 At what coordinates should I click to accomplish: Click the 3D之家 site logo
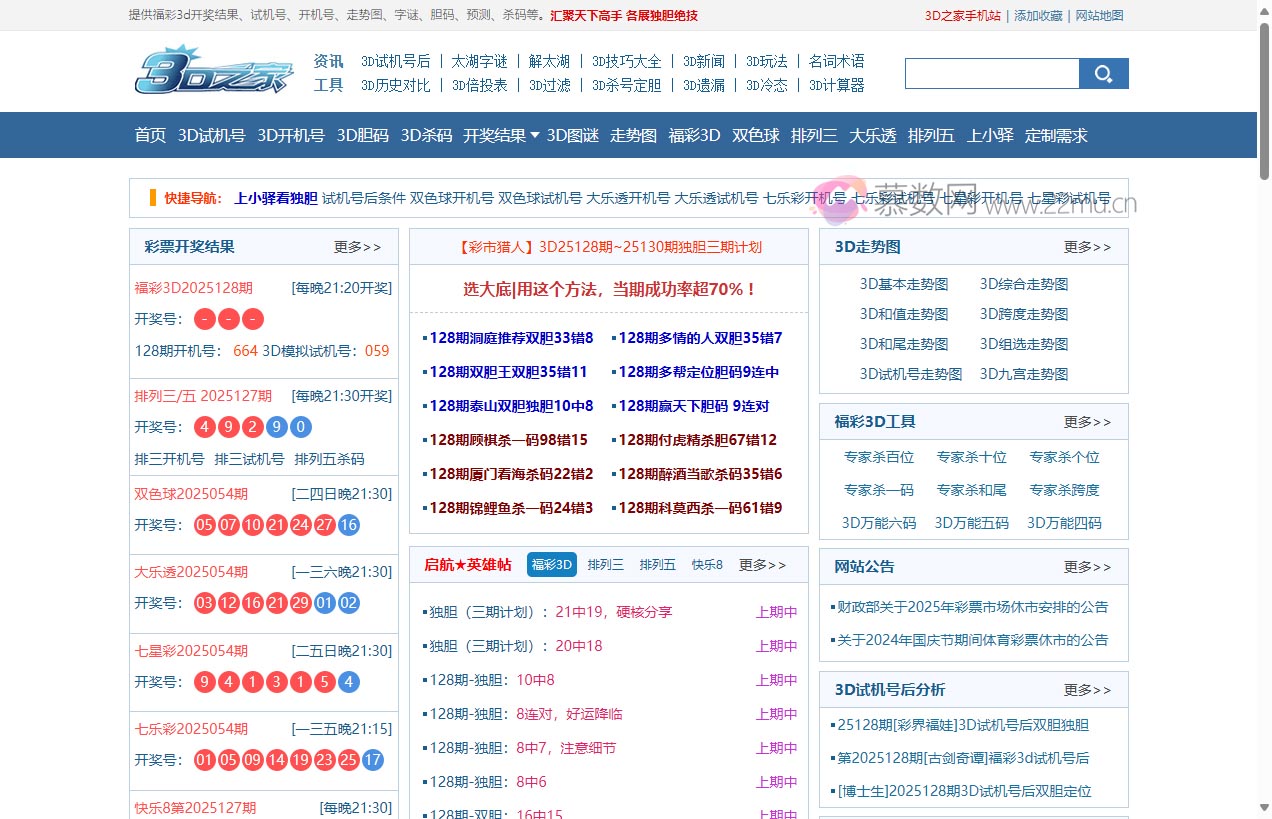(214, 72)
